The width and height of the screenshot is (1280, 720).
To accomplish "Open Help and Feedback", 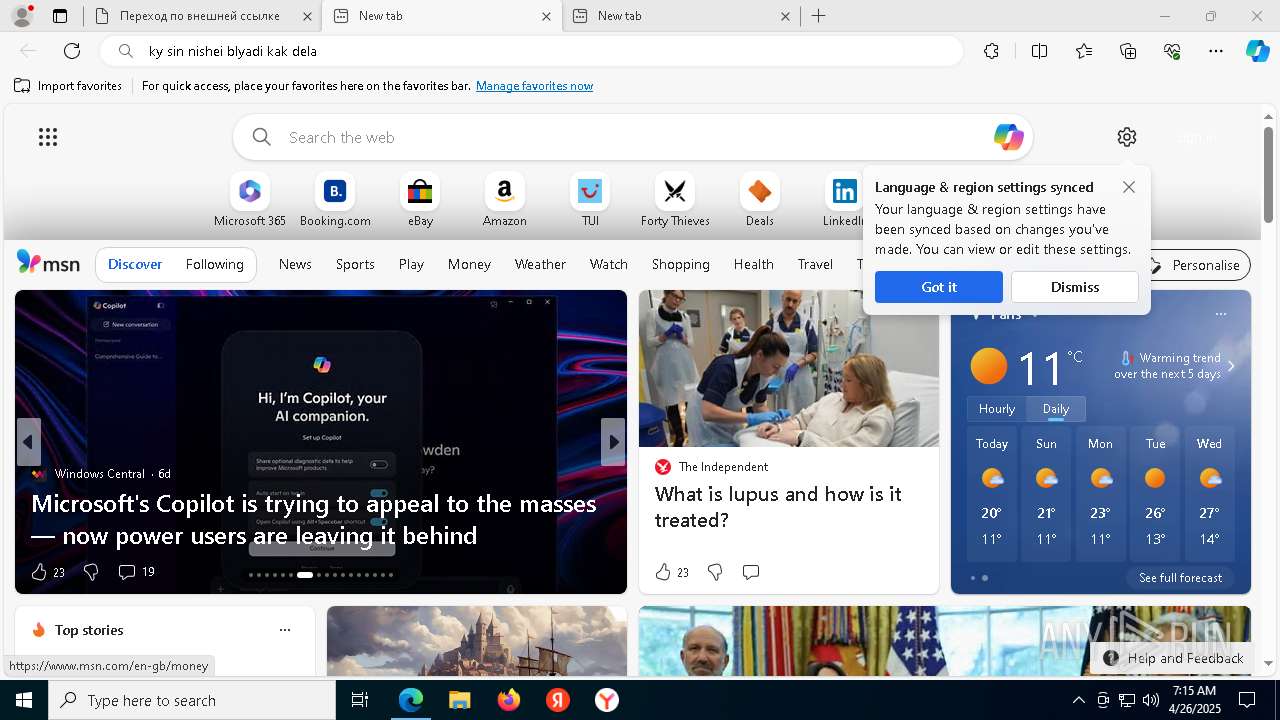I will pyautogui.click(x=1174, y=658).
